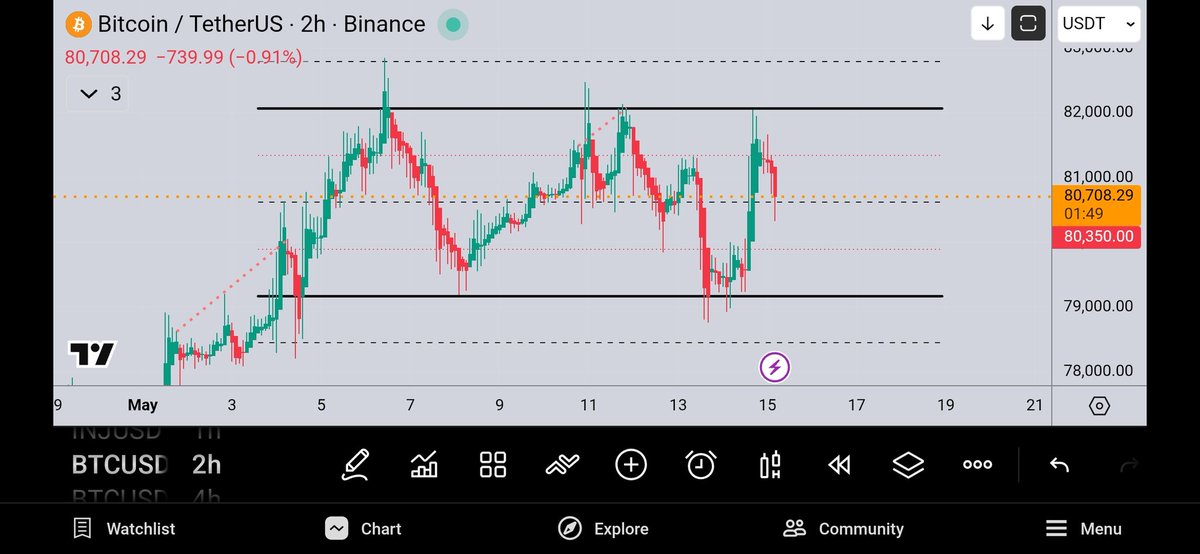Expand the collapsed indicators legend showing 3

(100, 93)
